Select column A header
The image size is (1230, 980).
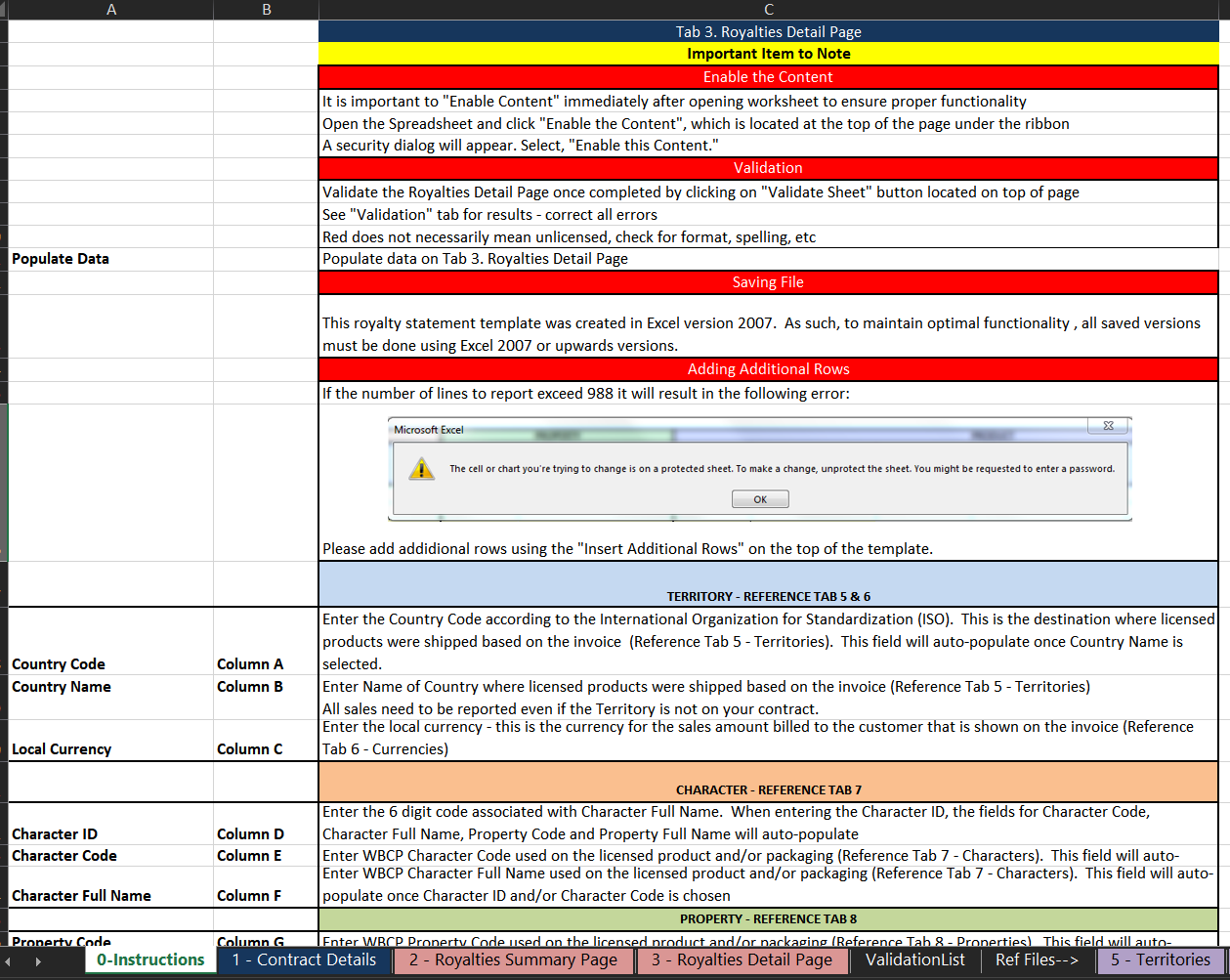pyautogui.click(x=110, y=10)
